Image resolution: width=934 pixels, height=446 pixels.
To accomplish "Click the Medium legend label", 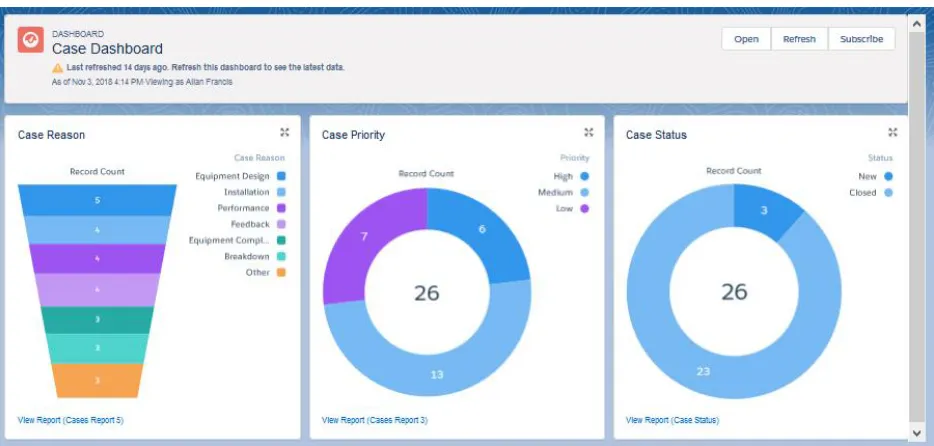I will click(x=555, y=192).
